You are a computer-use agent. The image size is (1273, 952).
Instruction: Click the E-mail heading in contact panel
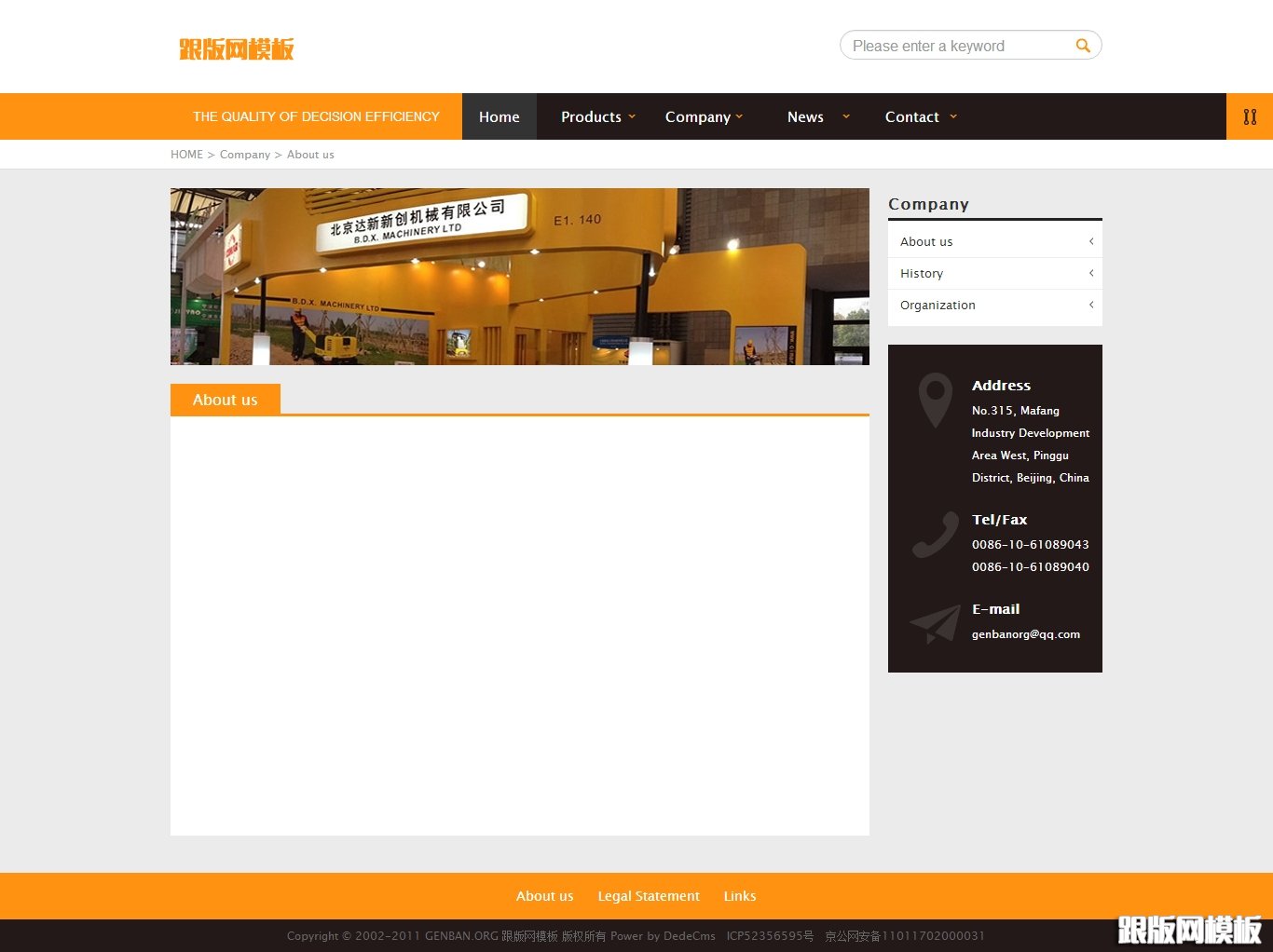[996, 609]
